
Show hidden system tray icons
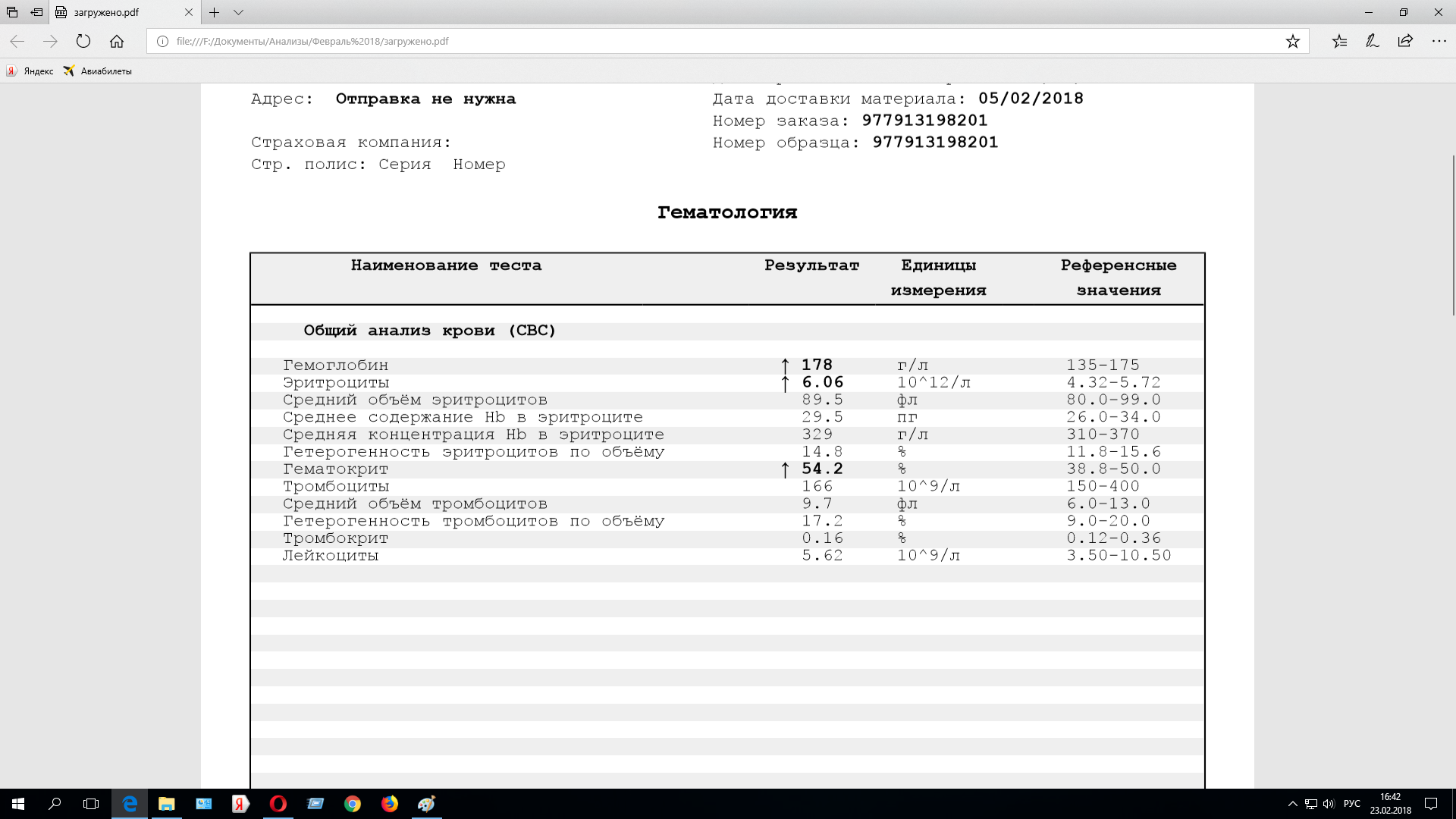point(1292,804)
